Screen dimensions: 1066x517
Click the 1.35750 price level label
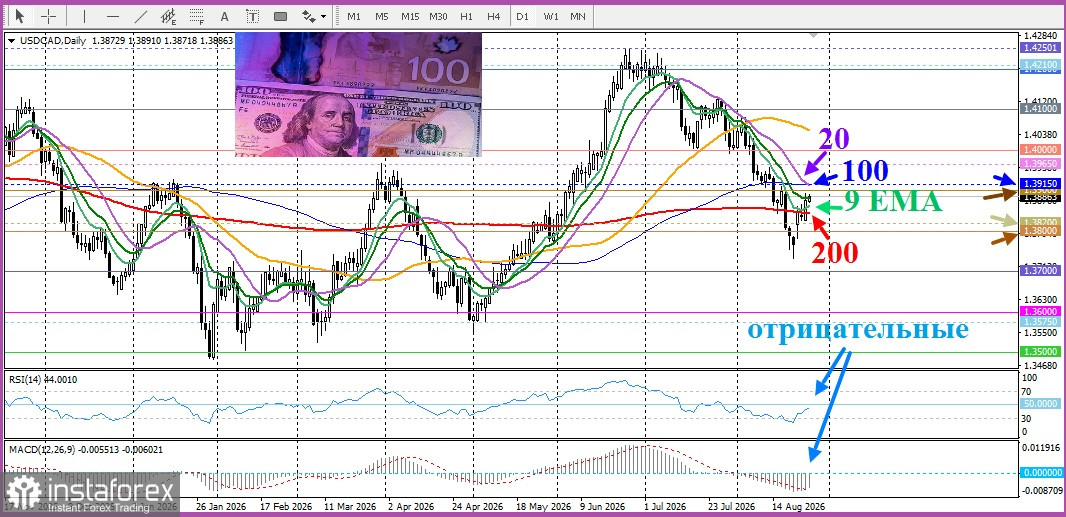click(x=1039, y=321)
